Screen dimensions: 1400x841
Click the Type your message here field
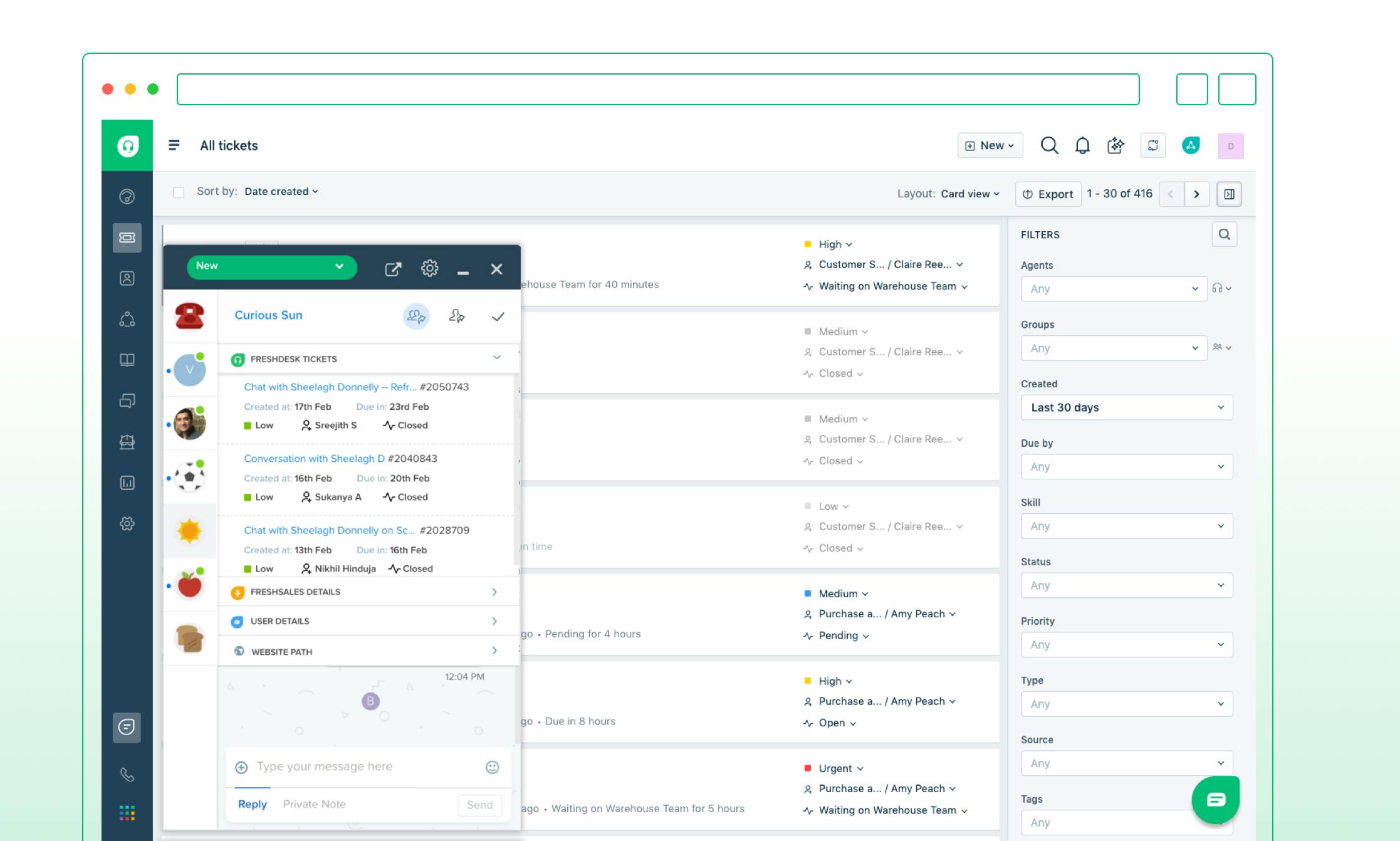coord(367,766)
